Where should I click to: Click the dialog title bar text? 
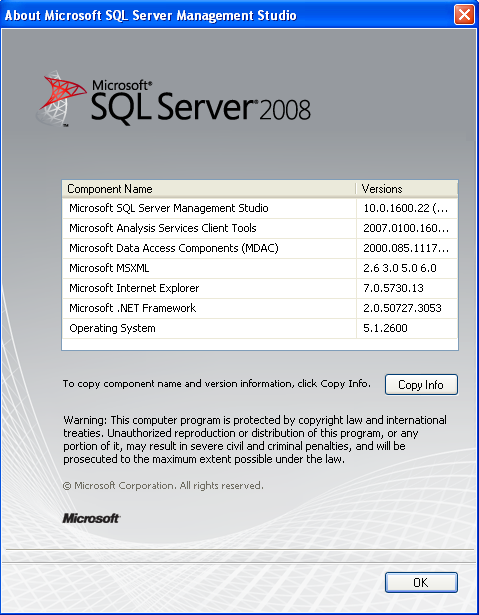coord(151,15)
